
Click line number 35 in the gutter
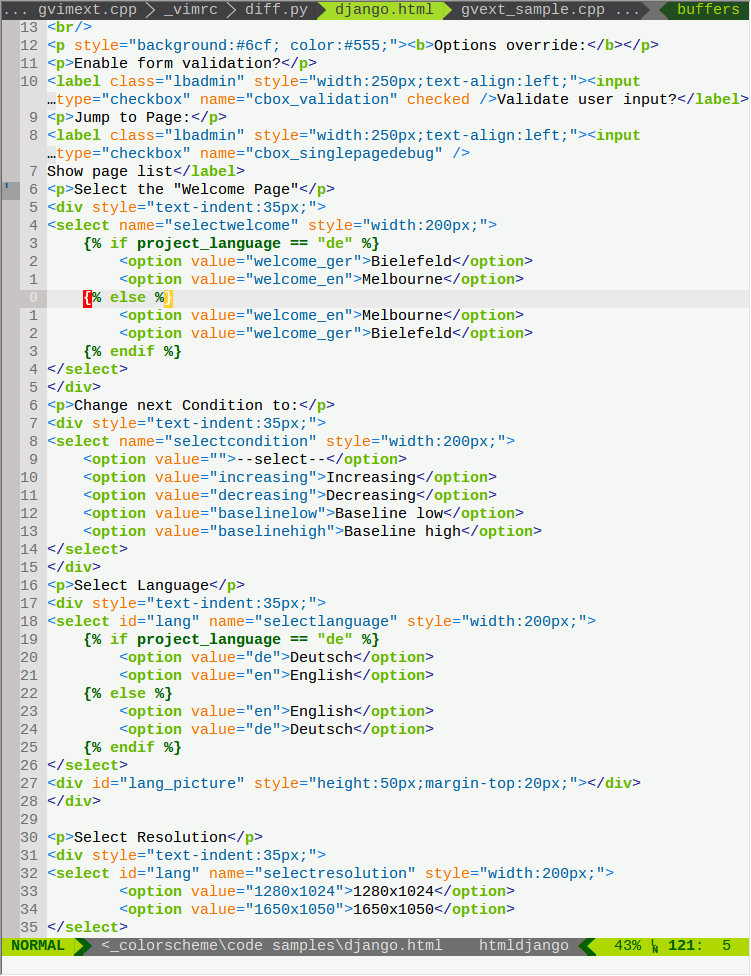(x=29, y=928)
